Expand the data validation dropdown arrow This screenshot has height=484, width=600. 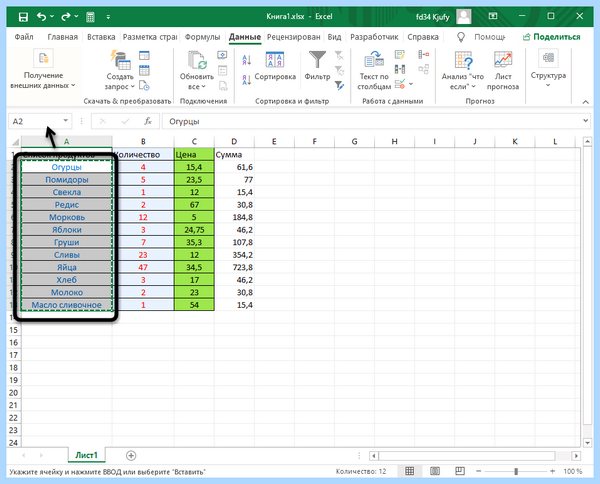click(x=411, y=84)
